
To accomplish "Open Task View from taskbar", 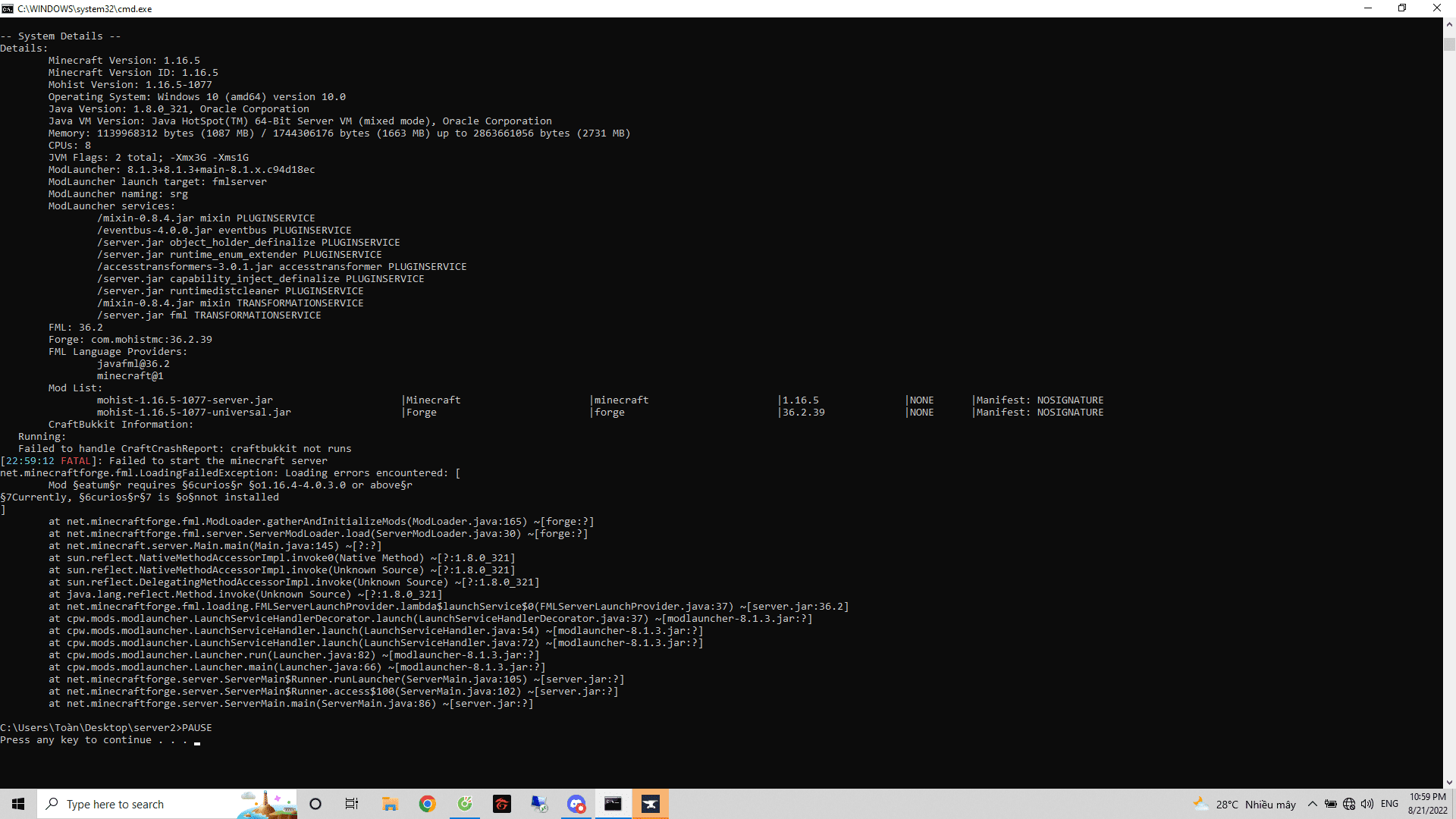I will [352, 804].
